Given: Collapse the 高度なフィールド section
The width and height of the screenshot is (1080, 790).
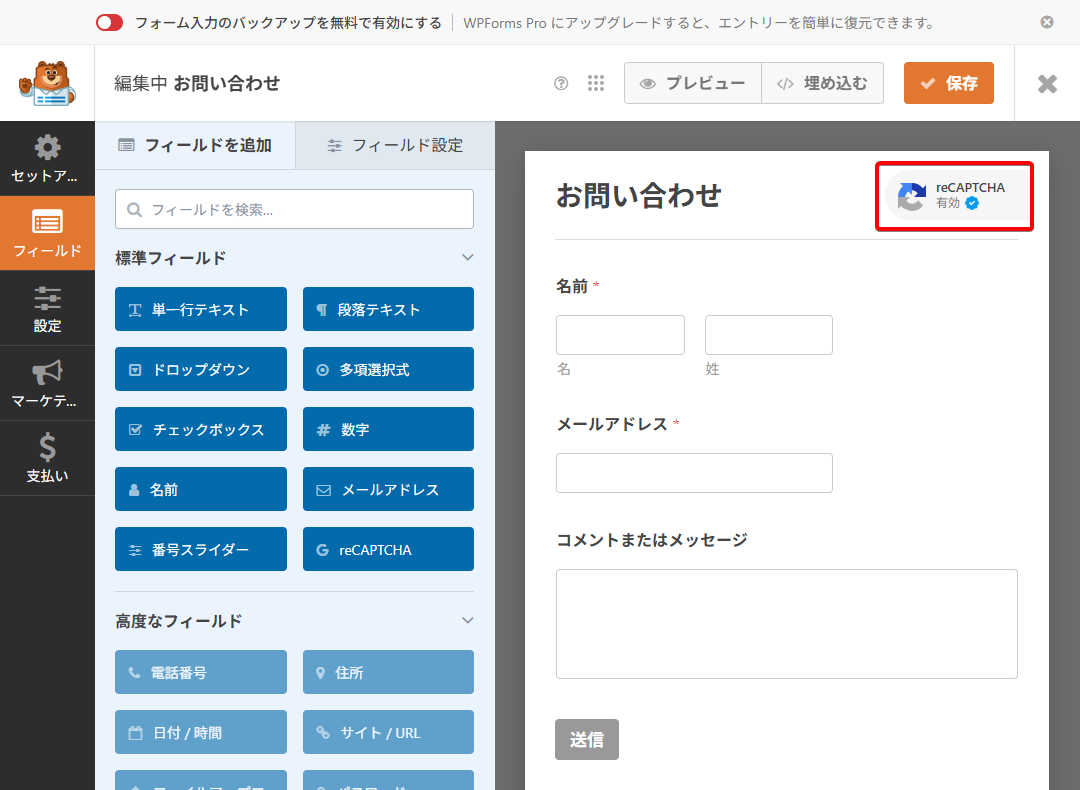Looking at the screenshot, I should 467,621.
